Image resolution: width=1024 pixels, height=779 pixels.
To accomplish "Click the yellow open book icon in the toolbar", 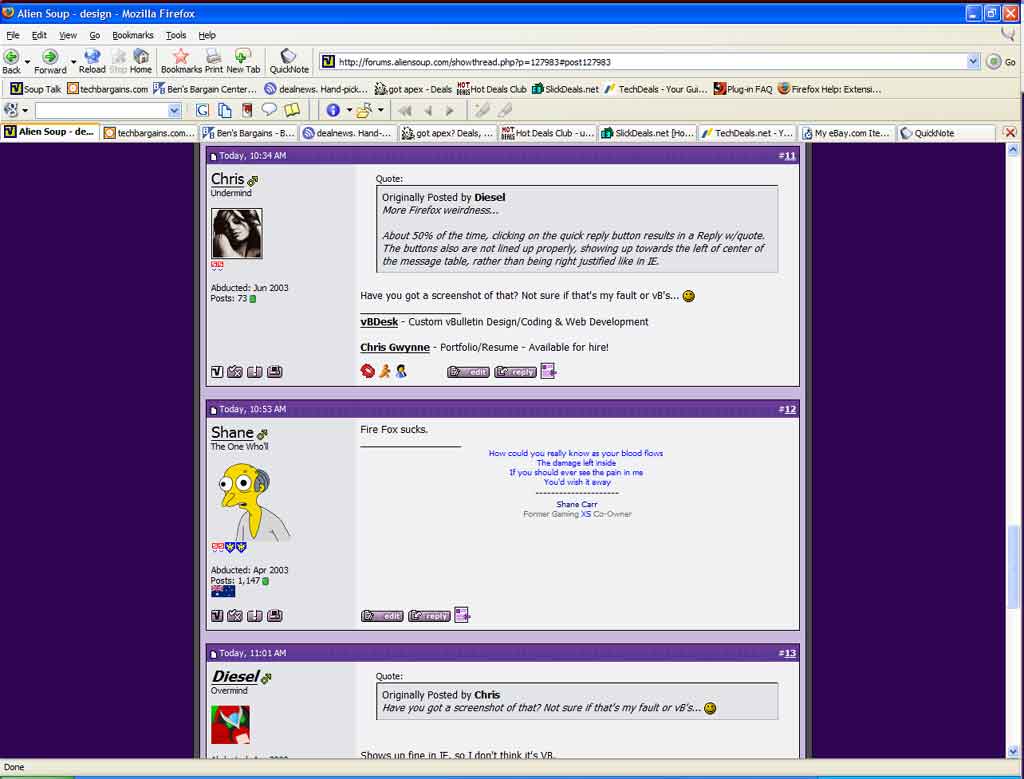I will tap(292, 110).
